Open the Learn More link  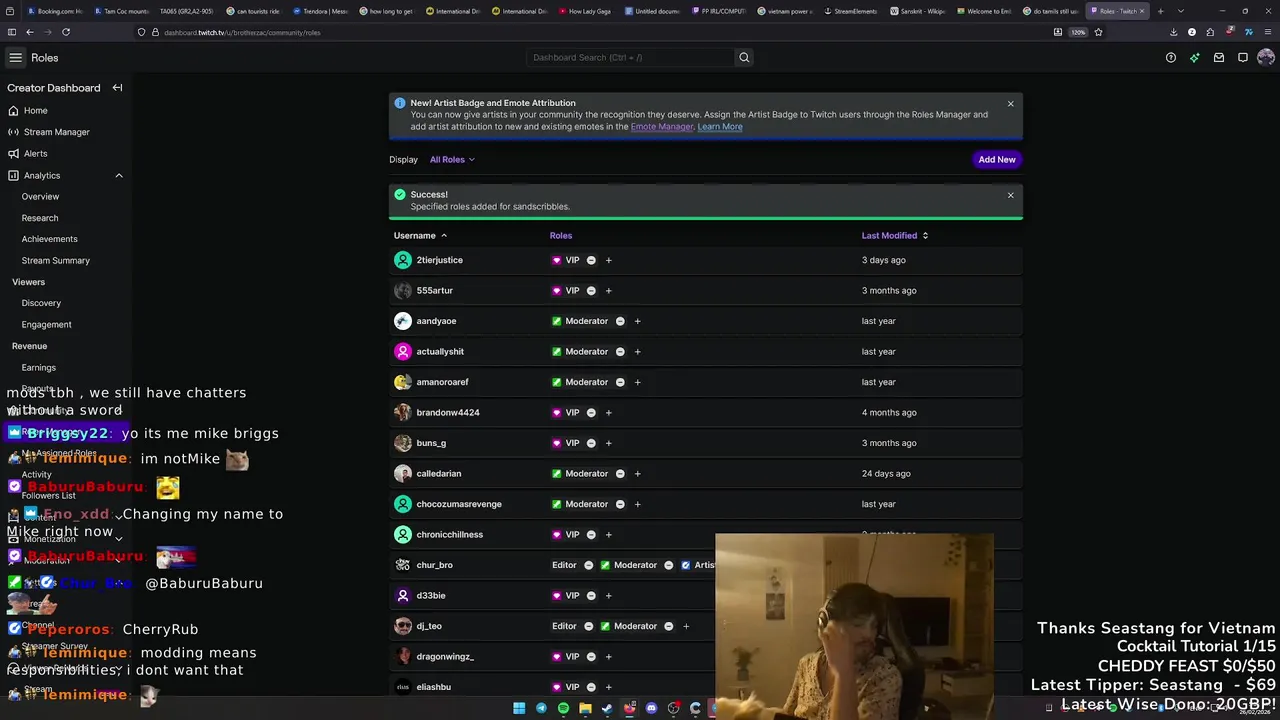[x=720, y=127]
